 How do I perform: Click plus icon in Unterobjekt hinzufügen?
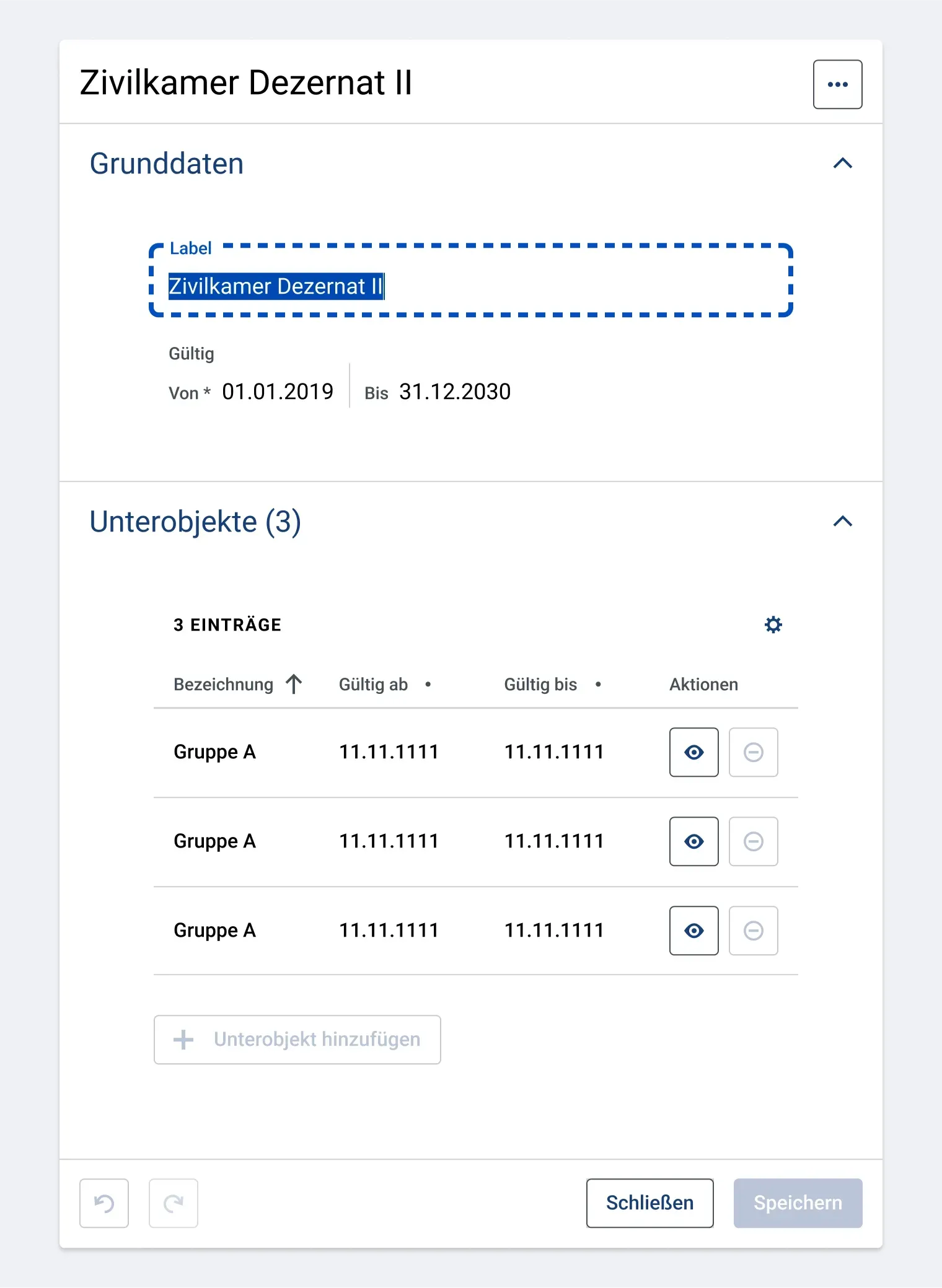[183, 1040]
